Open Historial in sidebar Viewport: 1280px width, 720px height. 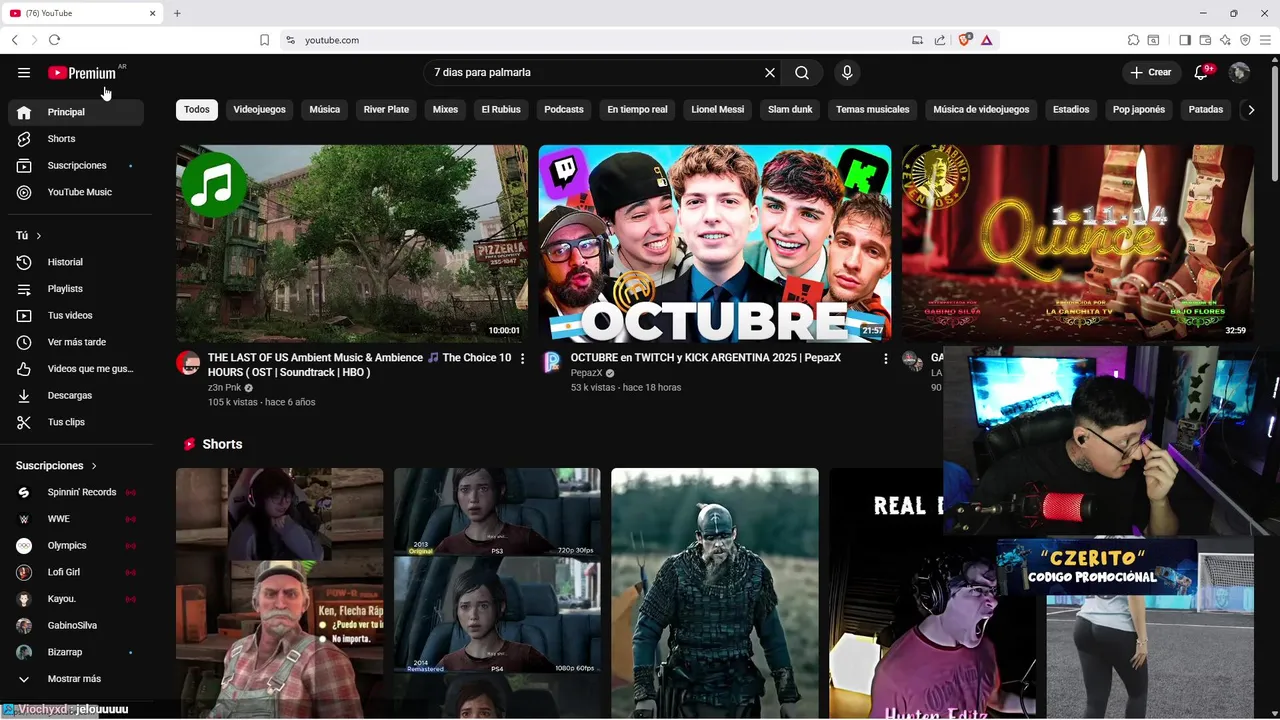click(76, 262)
